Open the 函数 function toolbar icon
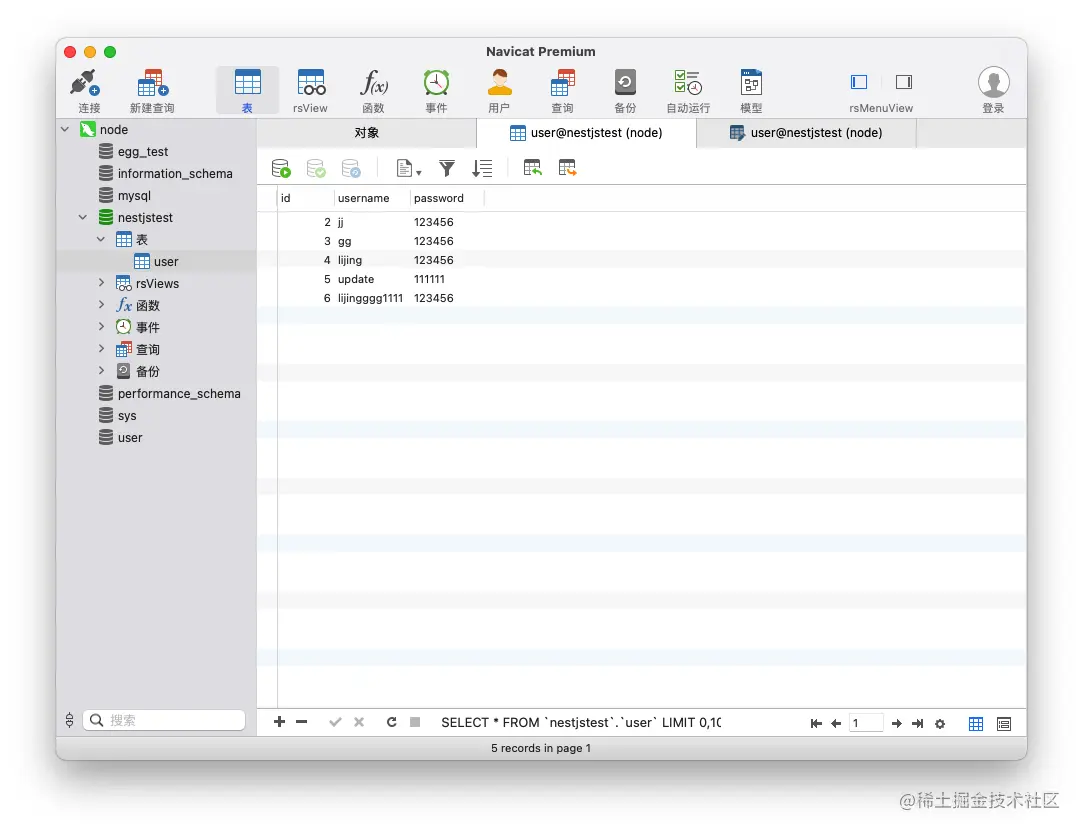Image resolution: width=1083 pixels, height=834 pixels. click(374, 91)
